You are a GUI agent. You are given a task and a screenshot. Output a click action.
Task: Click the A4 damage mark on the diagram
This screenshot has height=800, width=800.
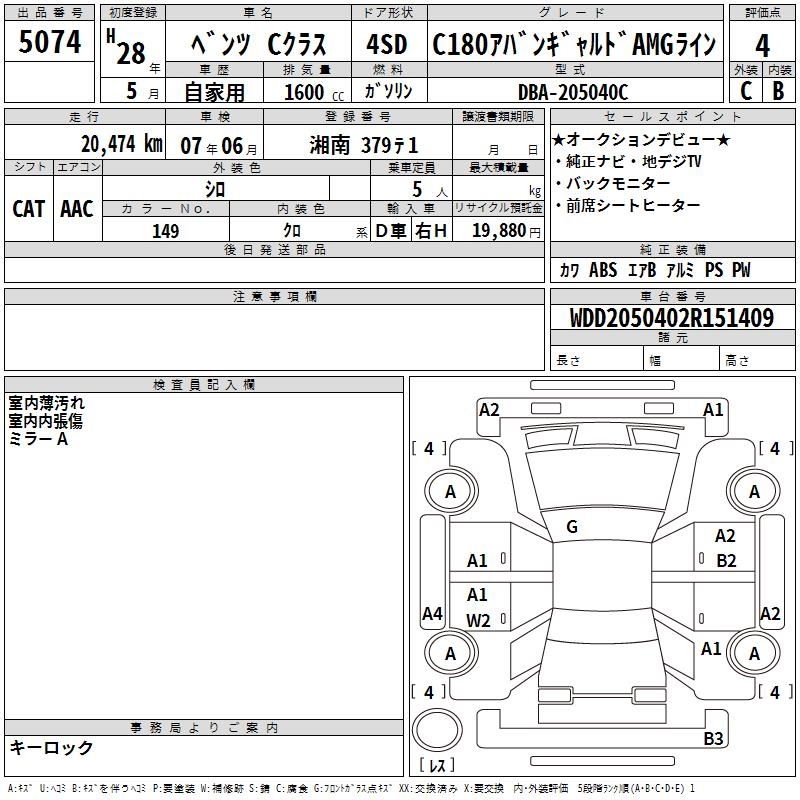432,614
